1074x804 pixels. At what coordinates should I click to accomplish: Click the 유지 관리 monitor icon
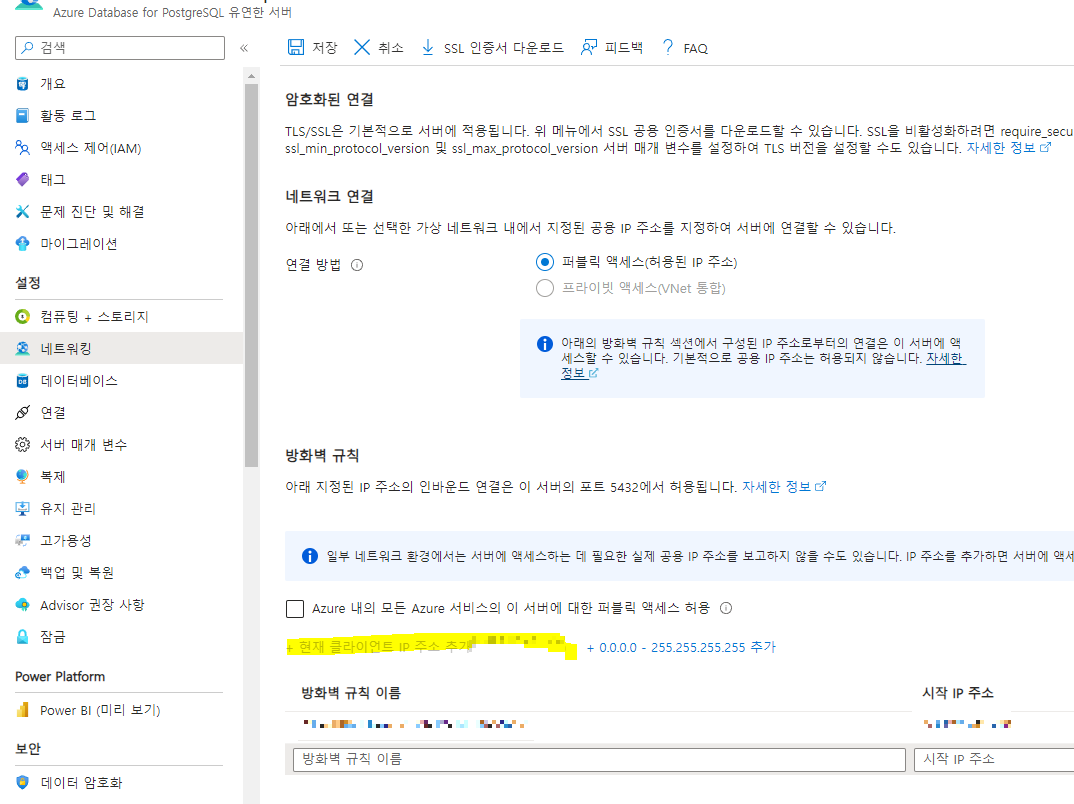pos(23,508)
